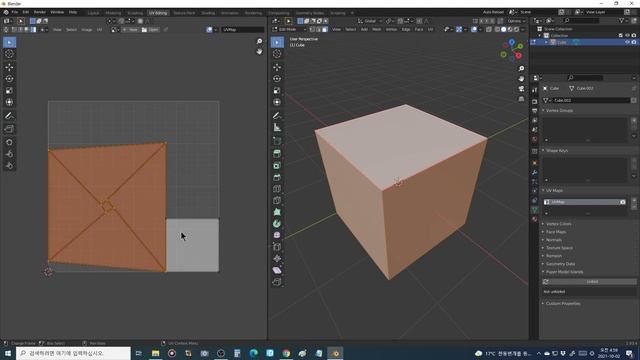This screenshot has height=360, width=640.
Task: Toggle UV sync selection button
Action: click(6, 29)
